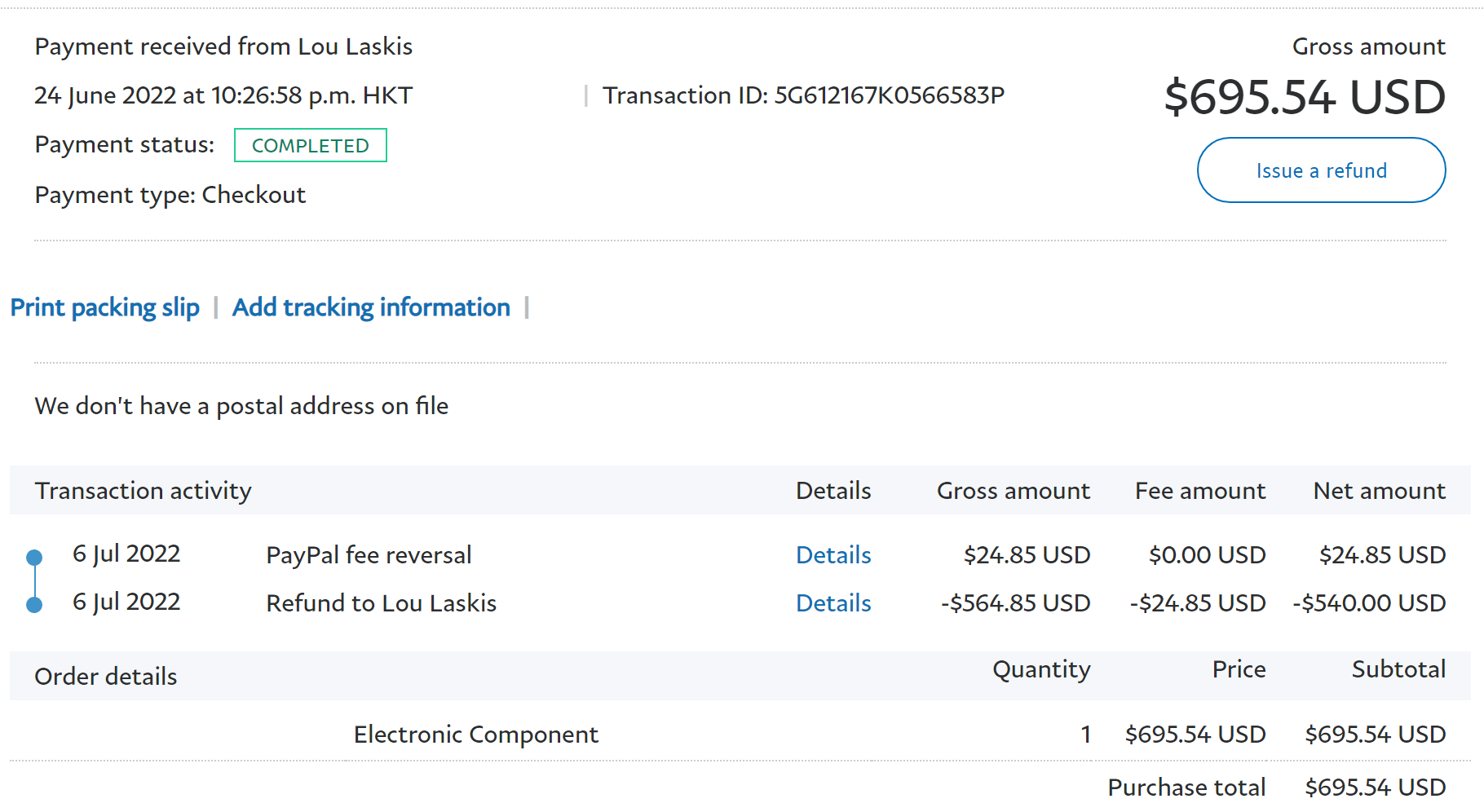Click Add tracking information link
The width and height of the screenshot is (1484, 812).
point(371,307)
